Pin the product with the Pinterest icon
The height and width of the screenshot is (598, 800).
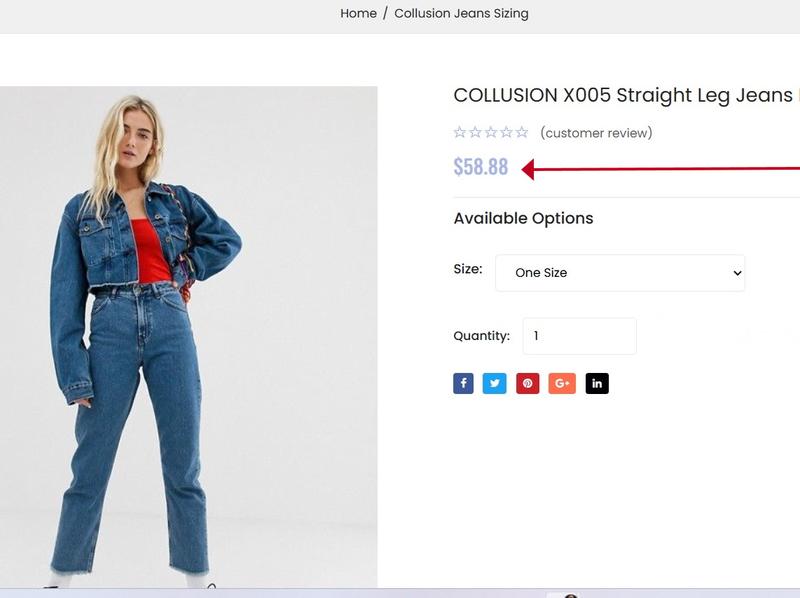(528, 383)
